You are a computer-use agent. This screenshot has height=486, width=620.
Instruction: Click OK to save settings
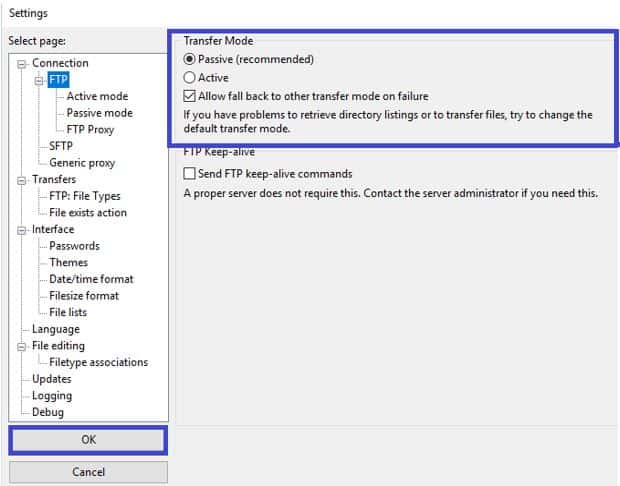(x=88, y=440)
